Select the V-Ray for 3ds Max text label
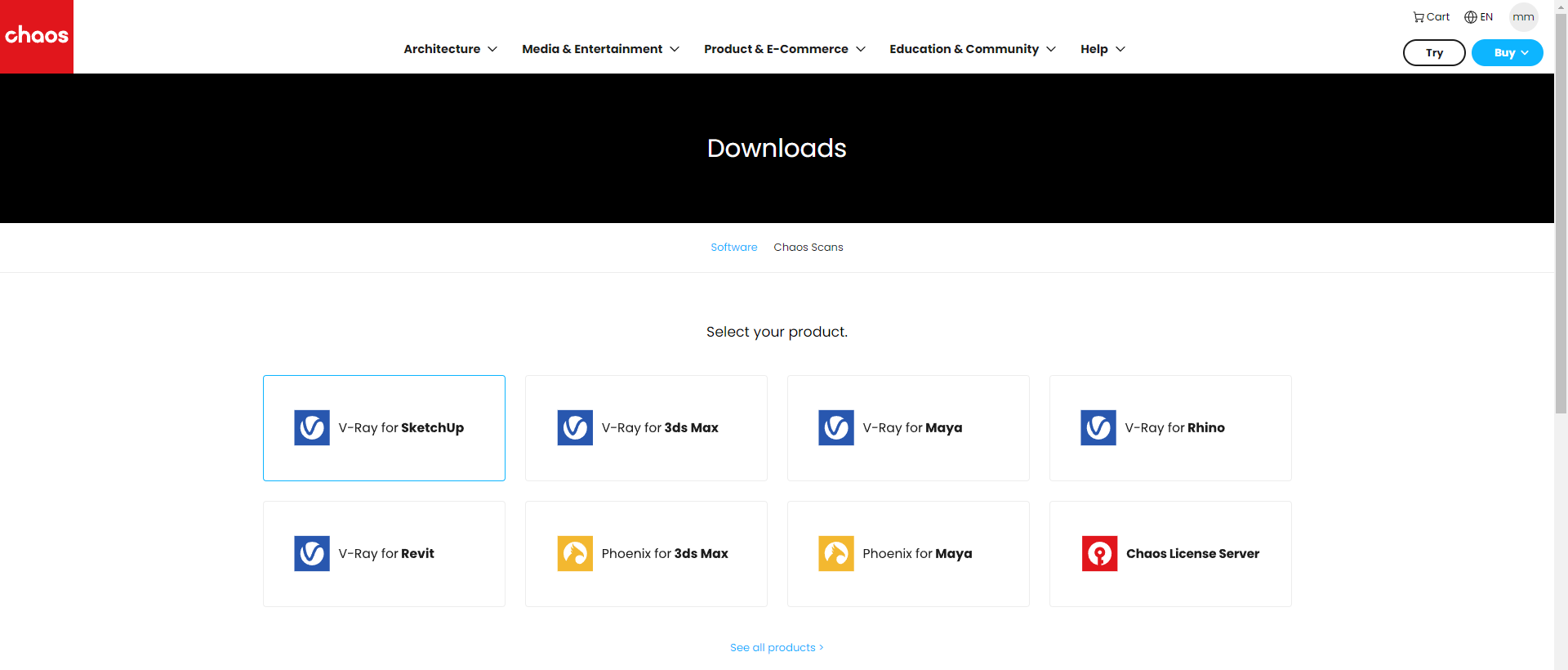 pos(660,427)
